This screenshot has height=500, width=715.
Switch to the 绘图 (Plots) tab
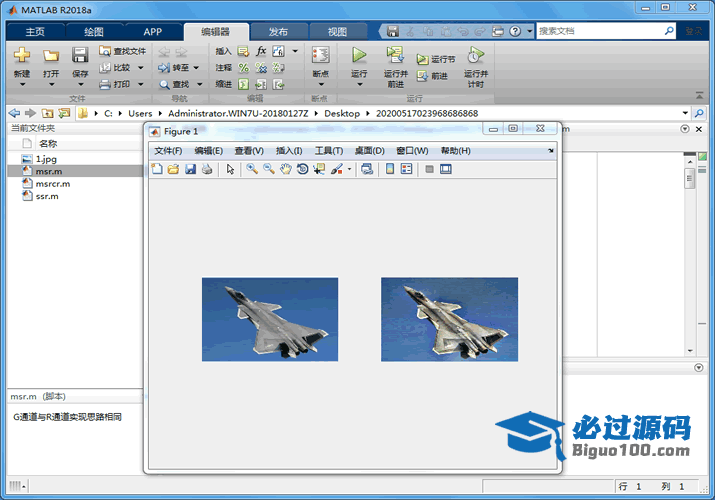(94, 32)
